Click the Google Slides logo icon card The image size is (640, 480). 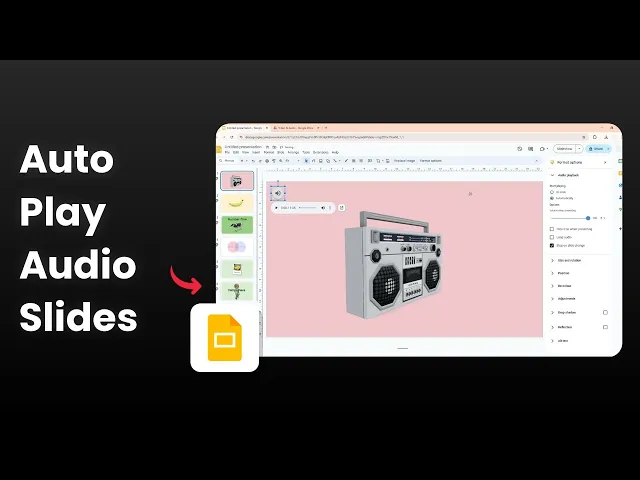pos(224,338)
